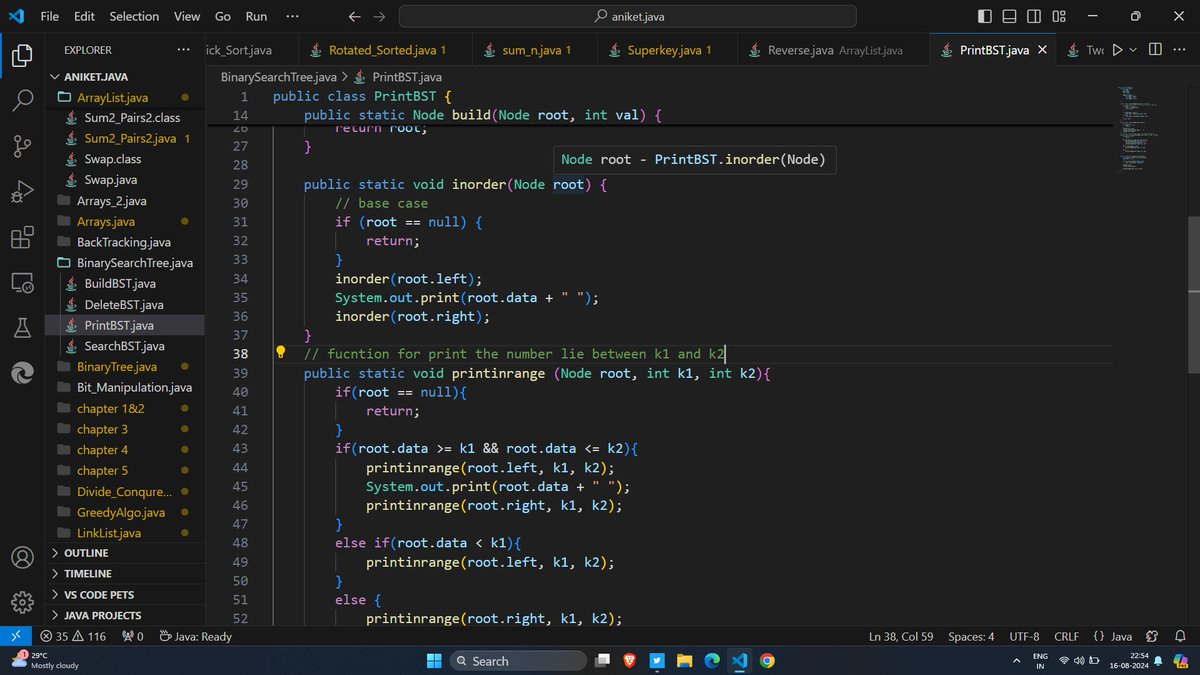Open File Explorer from the taskbar
This screenshot has height=675, width=1200.
point(684,660)
